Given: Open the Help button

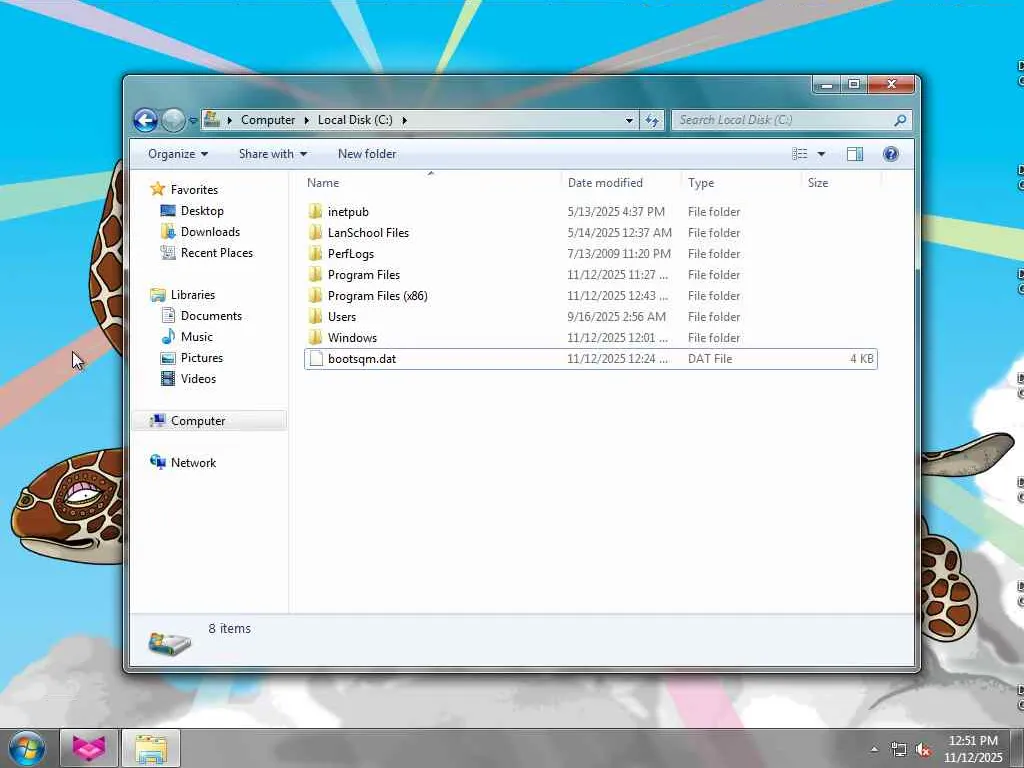Looking at the screenshot, I should pyautogui.click(x=891, y=154).
